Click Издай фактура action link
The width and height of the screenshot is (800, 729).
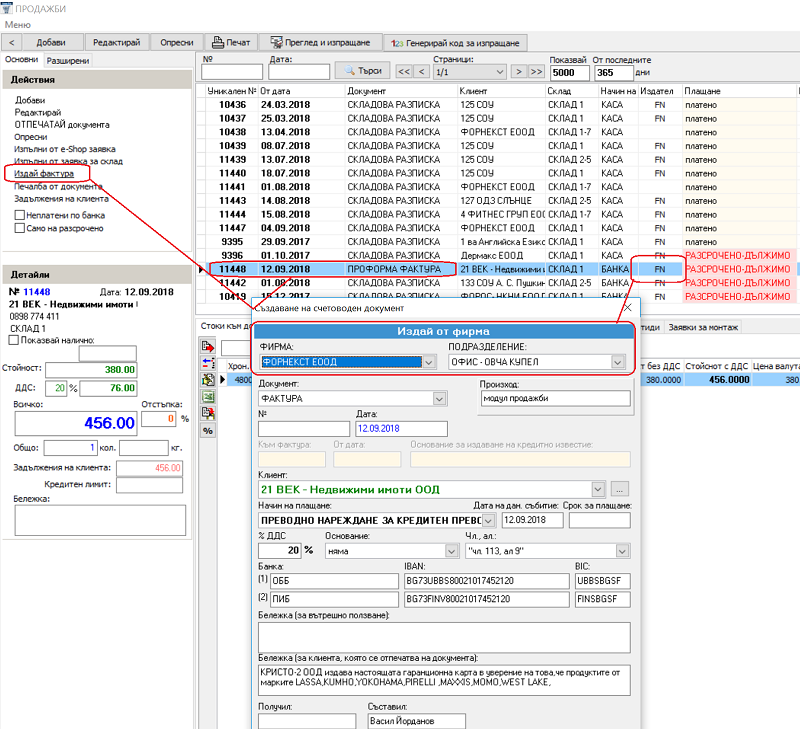tap(44, 173)
